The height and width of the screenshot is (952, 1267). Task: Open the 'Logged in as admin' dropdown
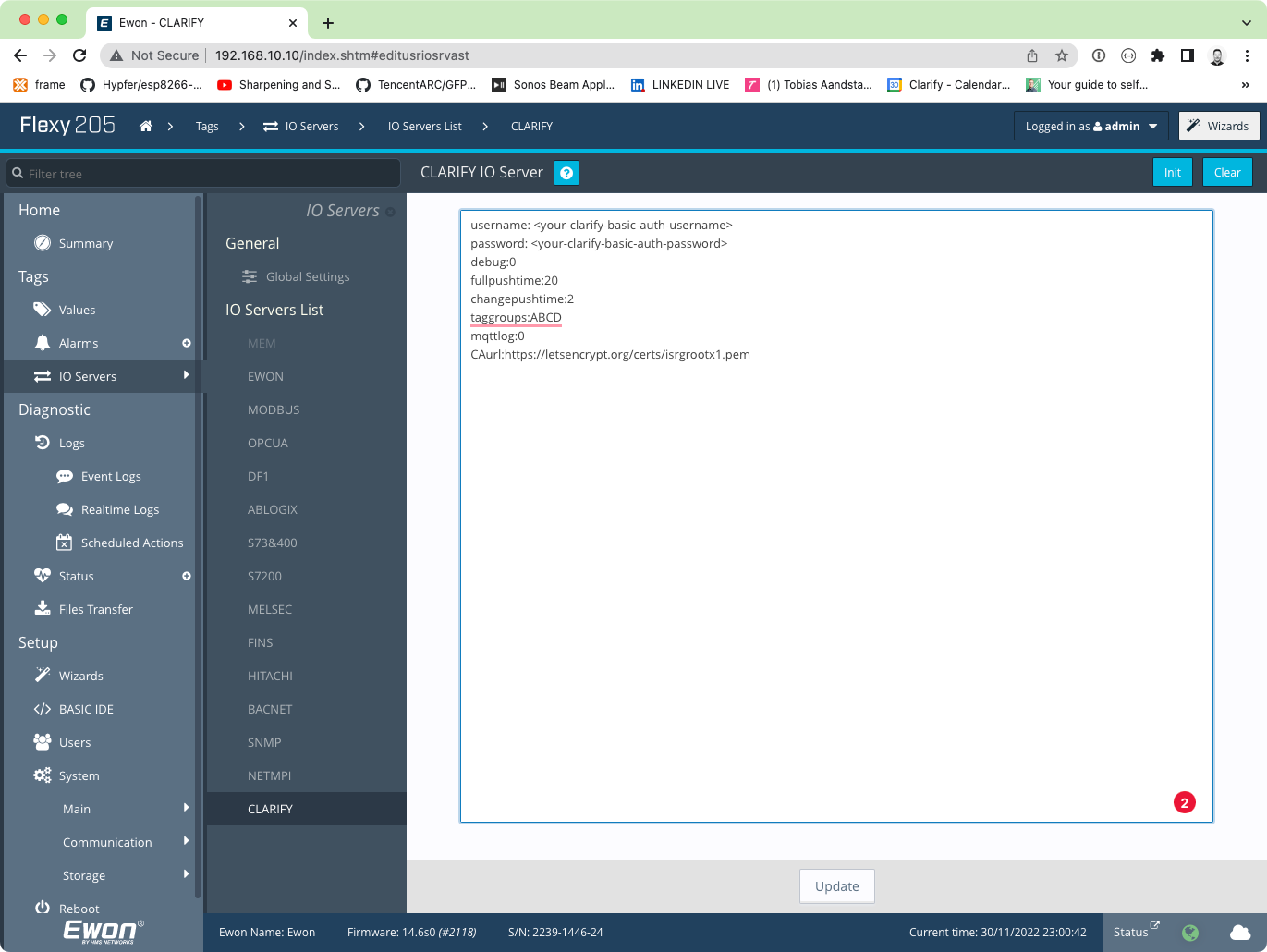(1091, 127)
